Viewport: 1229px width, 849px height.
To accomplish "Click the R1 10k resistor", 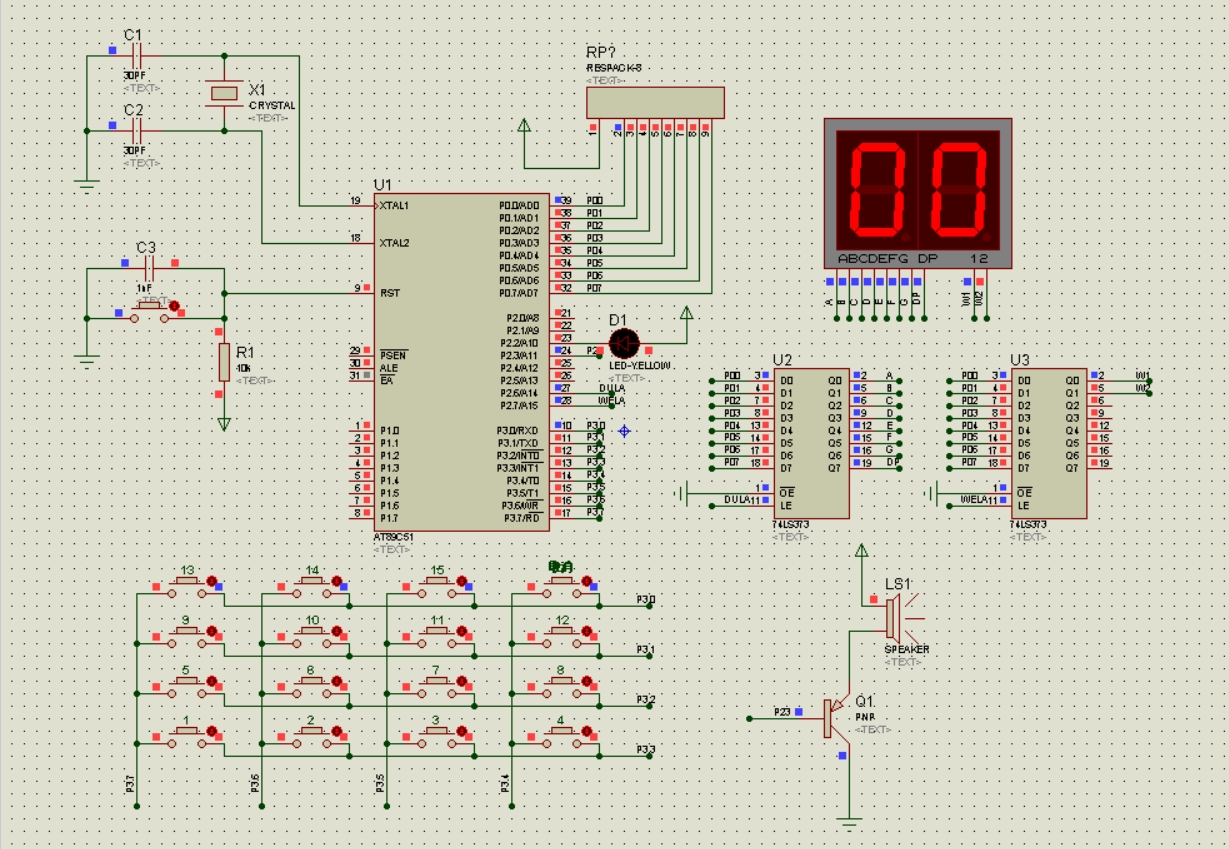I will pos(223,361).
